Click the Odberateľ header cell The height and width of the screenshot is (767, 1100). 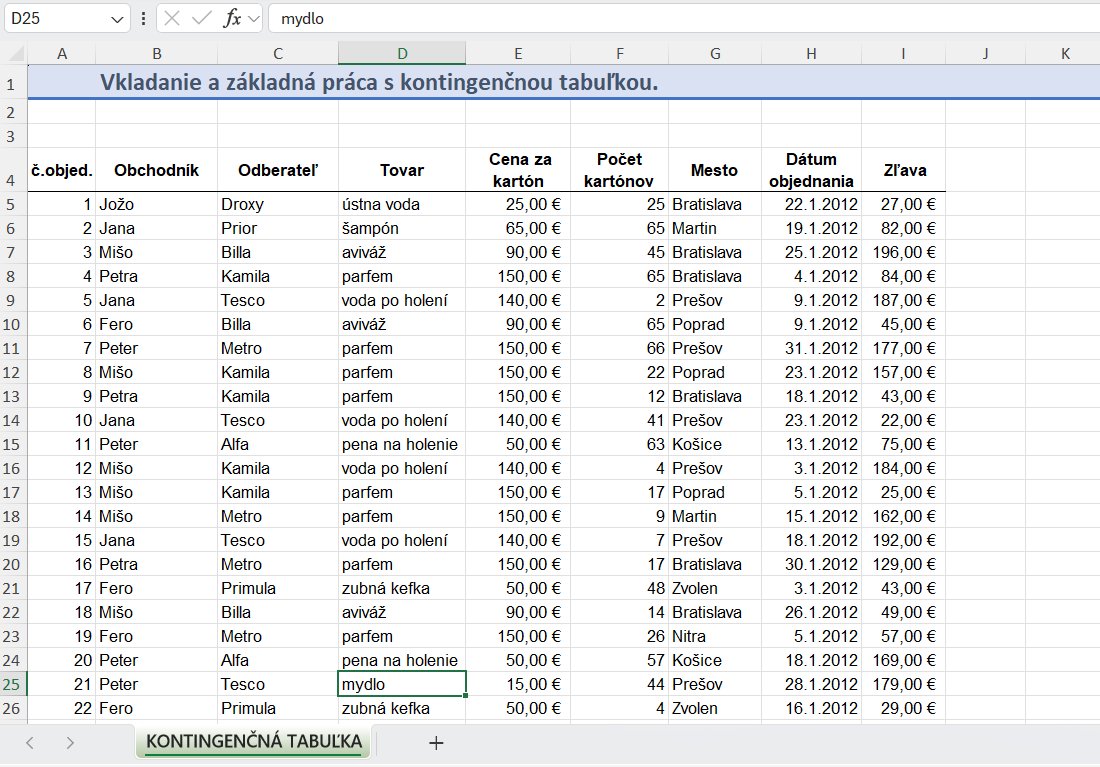point(278,170)
